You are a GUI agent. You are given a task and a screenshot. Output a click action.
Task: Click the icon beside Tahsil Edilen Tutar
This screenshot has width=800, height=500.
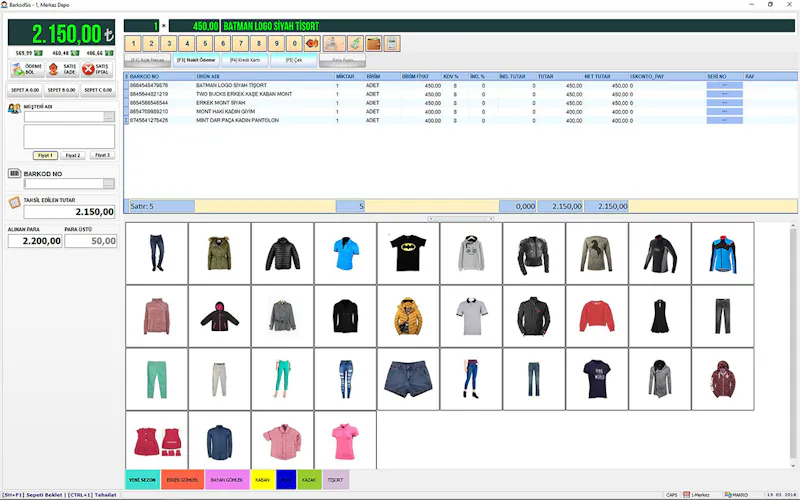click(14, 203)
